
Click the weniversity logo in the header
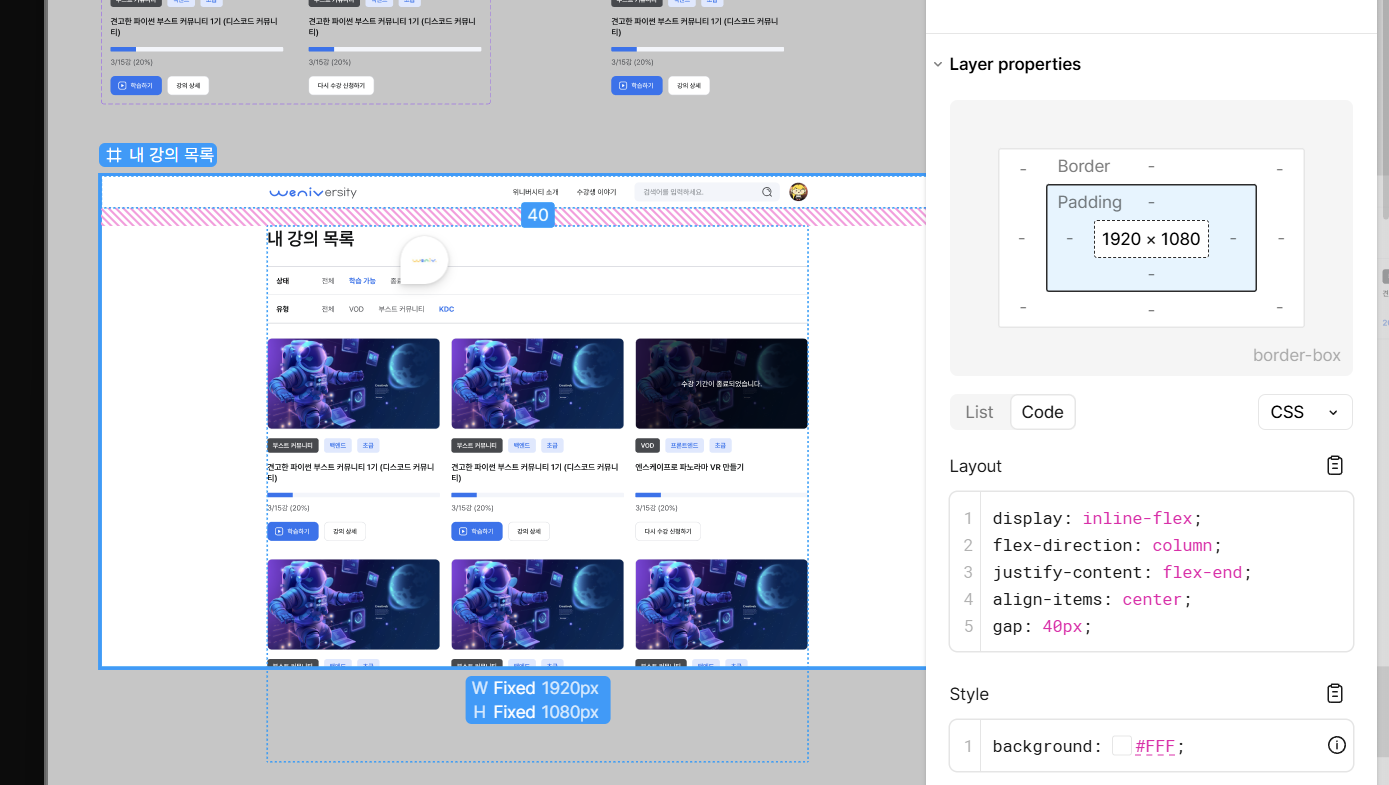click(313, 192)
